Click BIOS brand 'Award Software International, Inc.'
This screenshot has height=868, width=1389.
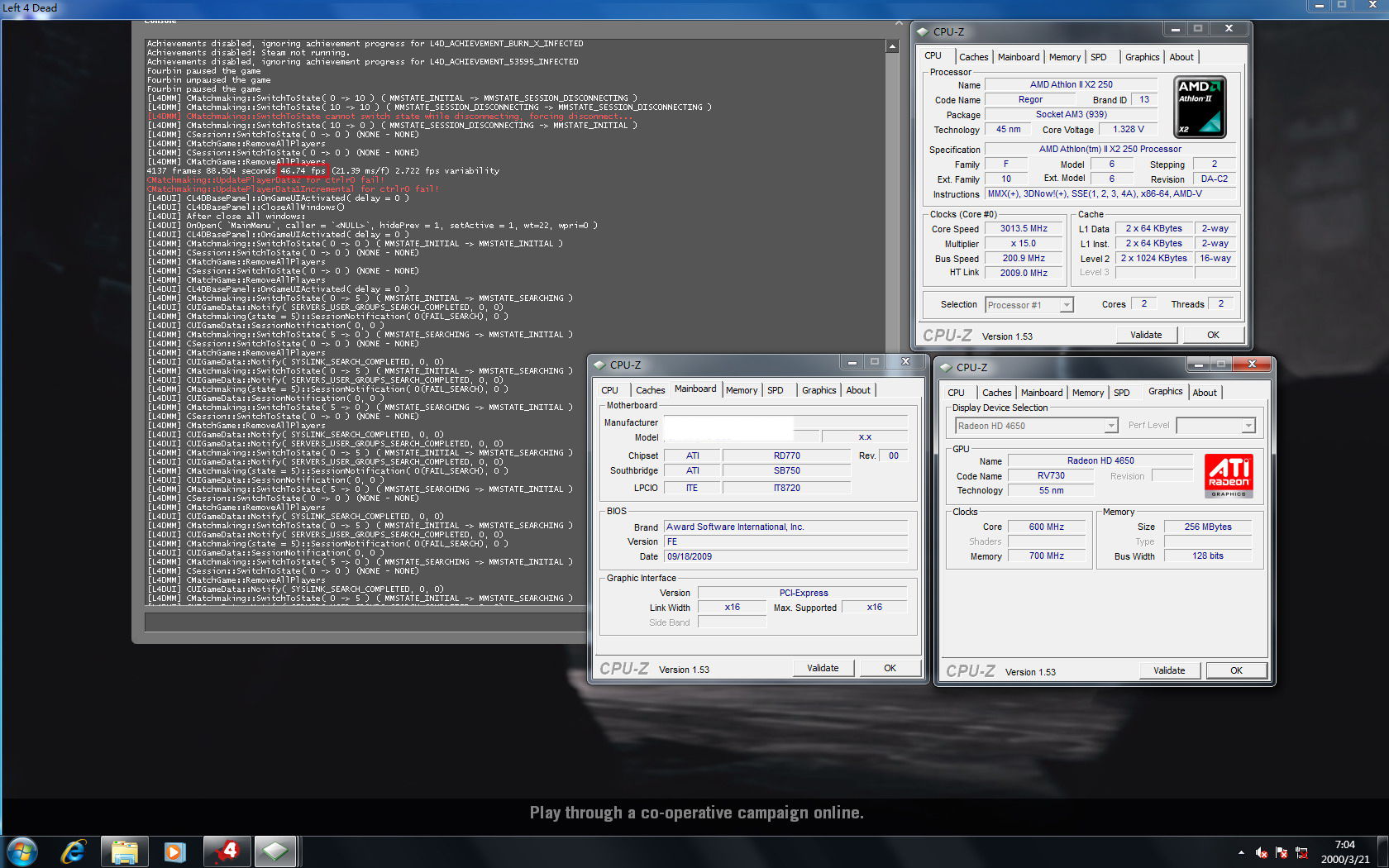coord(785,527)
